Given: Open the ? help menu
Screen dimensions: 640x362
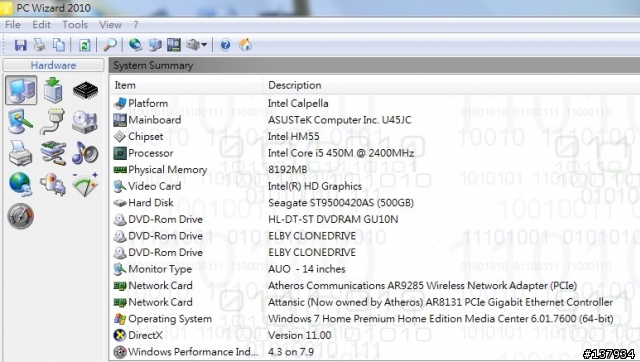Looking at the screenshot, I should pyautogui.click(x=136, y=24).
